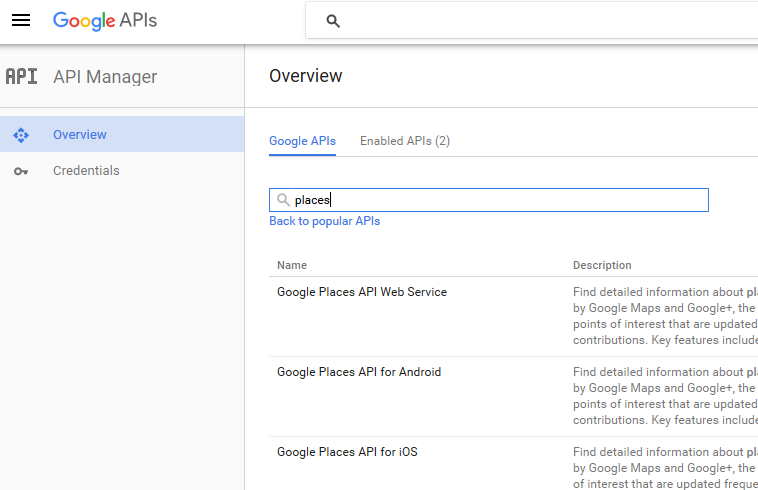Focus the top search input field

[x=540, y=21]
